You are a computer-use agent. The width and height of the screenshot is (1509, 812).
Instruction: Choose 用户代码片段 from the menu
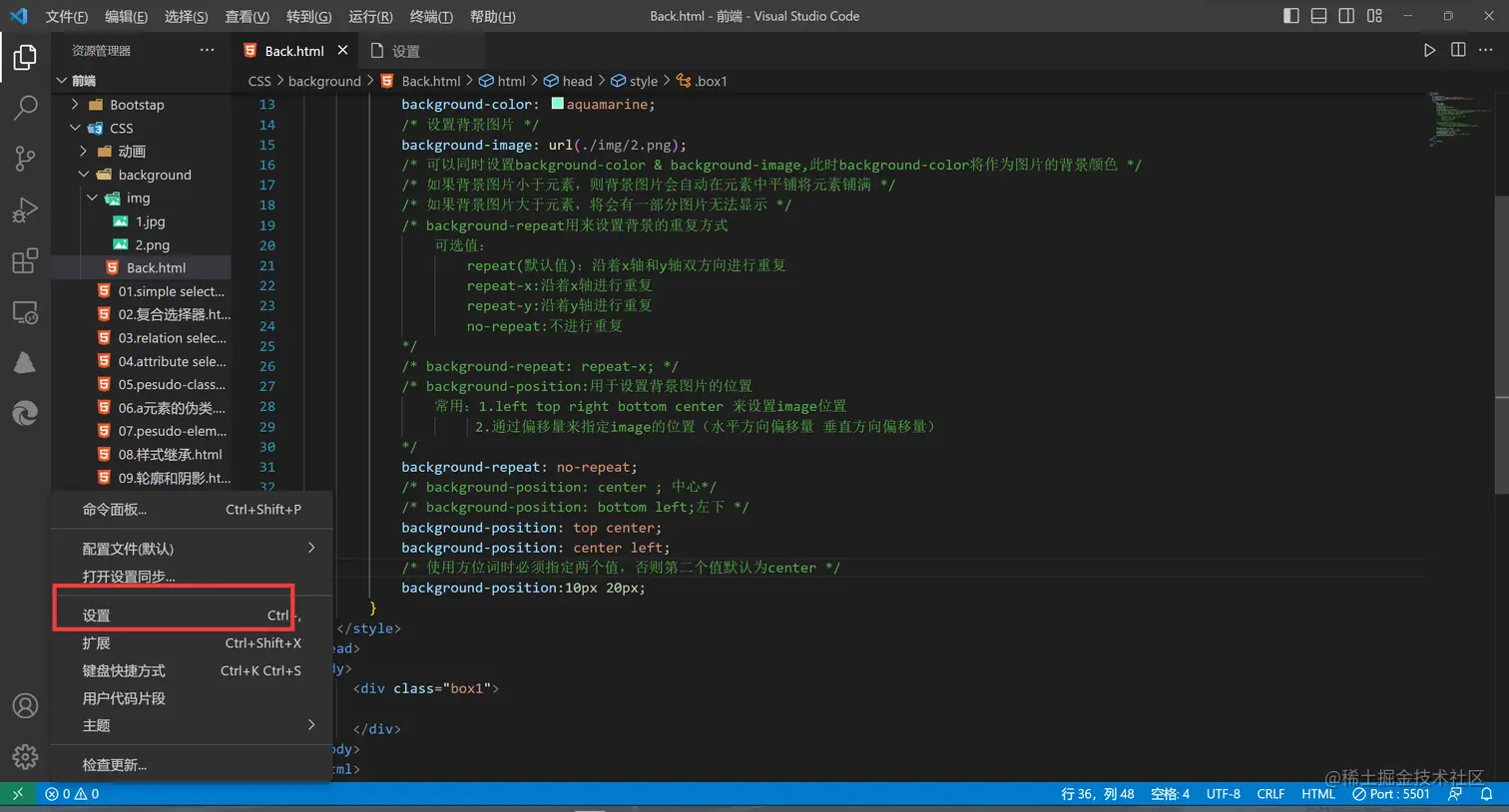tap(192, 698)
